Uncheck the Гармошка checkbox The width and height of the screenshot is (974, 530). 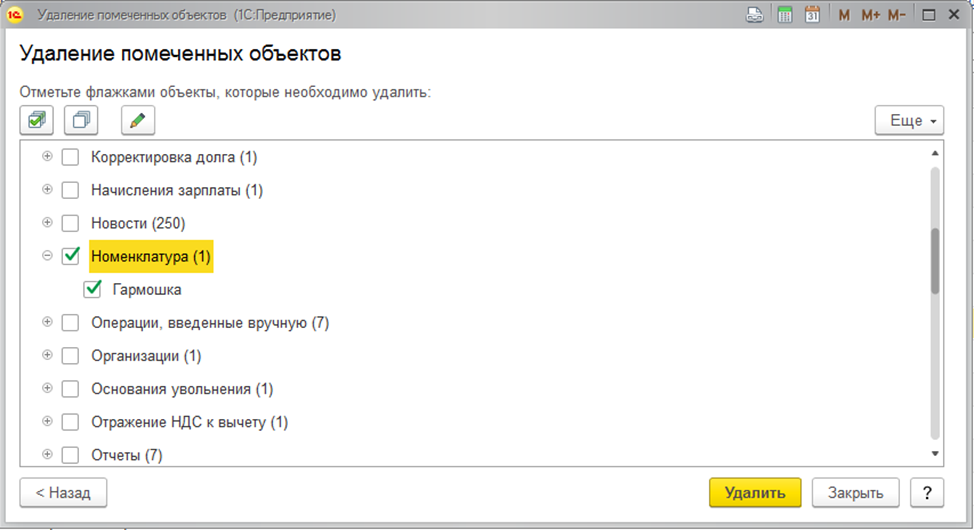tap(93, 289)
